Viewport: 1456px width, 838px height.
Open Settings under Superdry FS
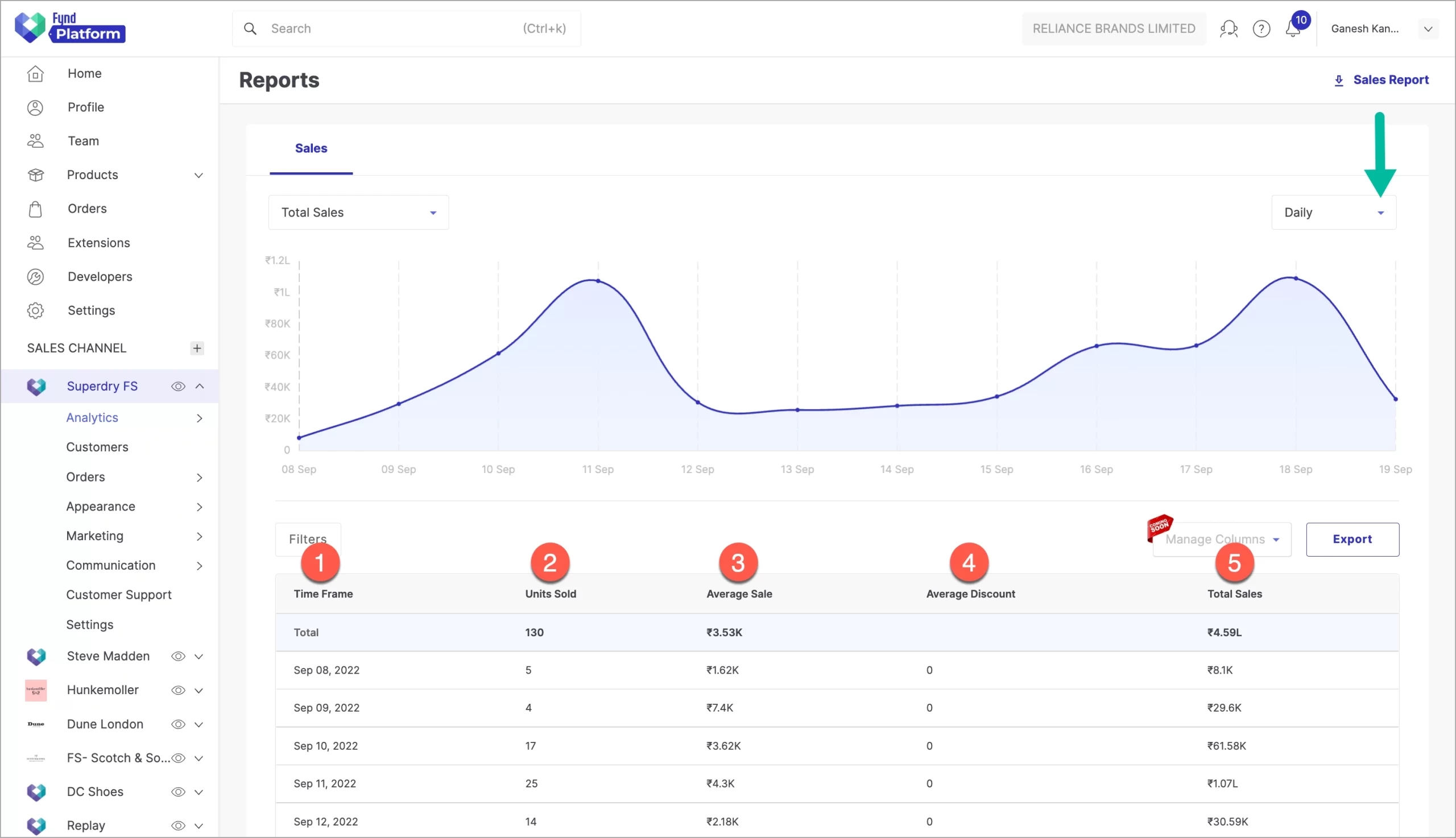pos(90,624)
